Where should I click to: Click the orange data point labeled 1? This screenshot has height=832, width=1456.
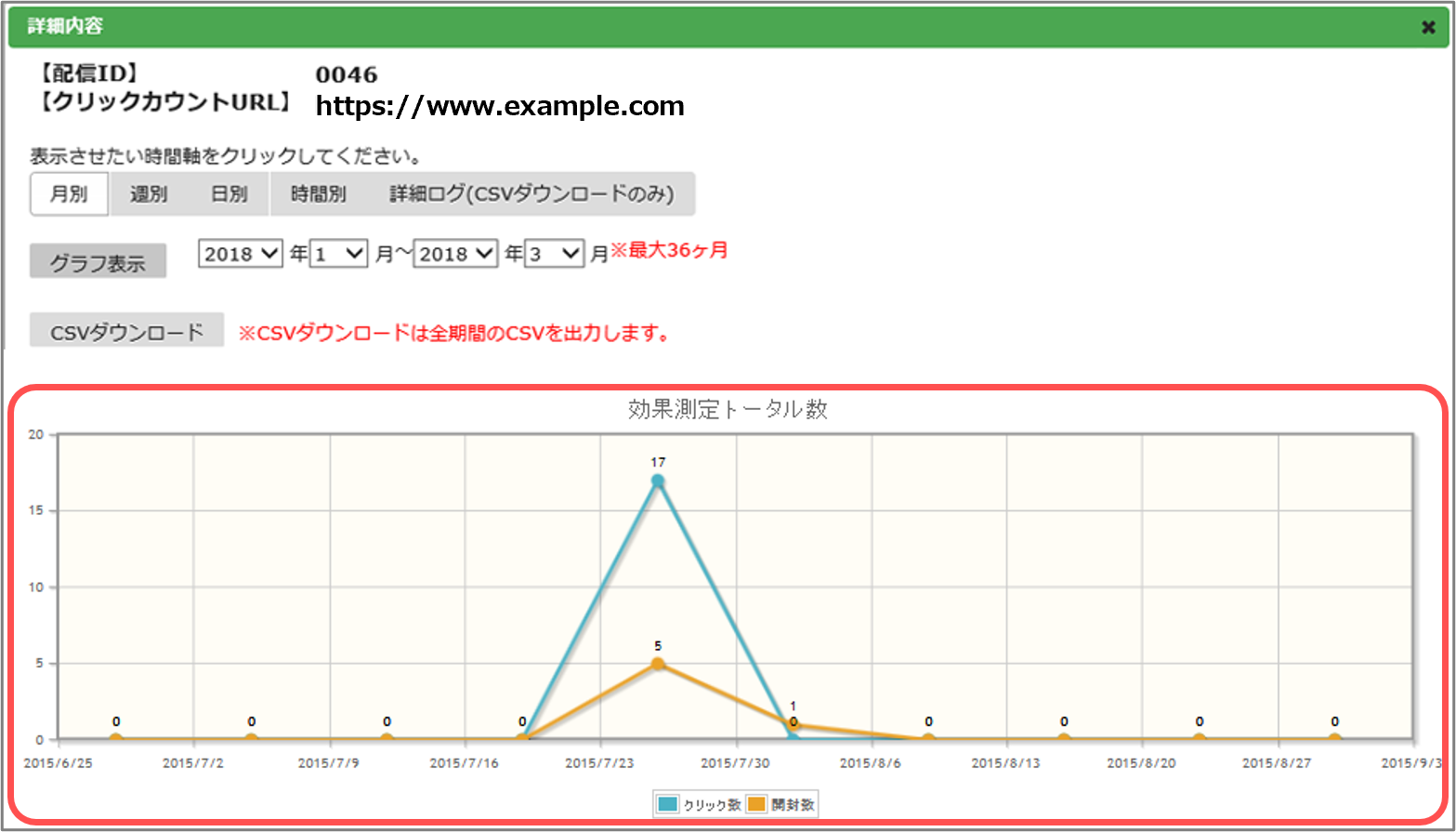pos(794,724)
